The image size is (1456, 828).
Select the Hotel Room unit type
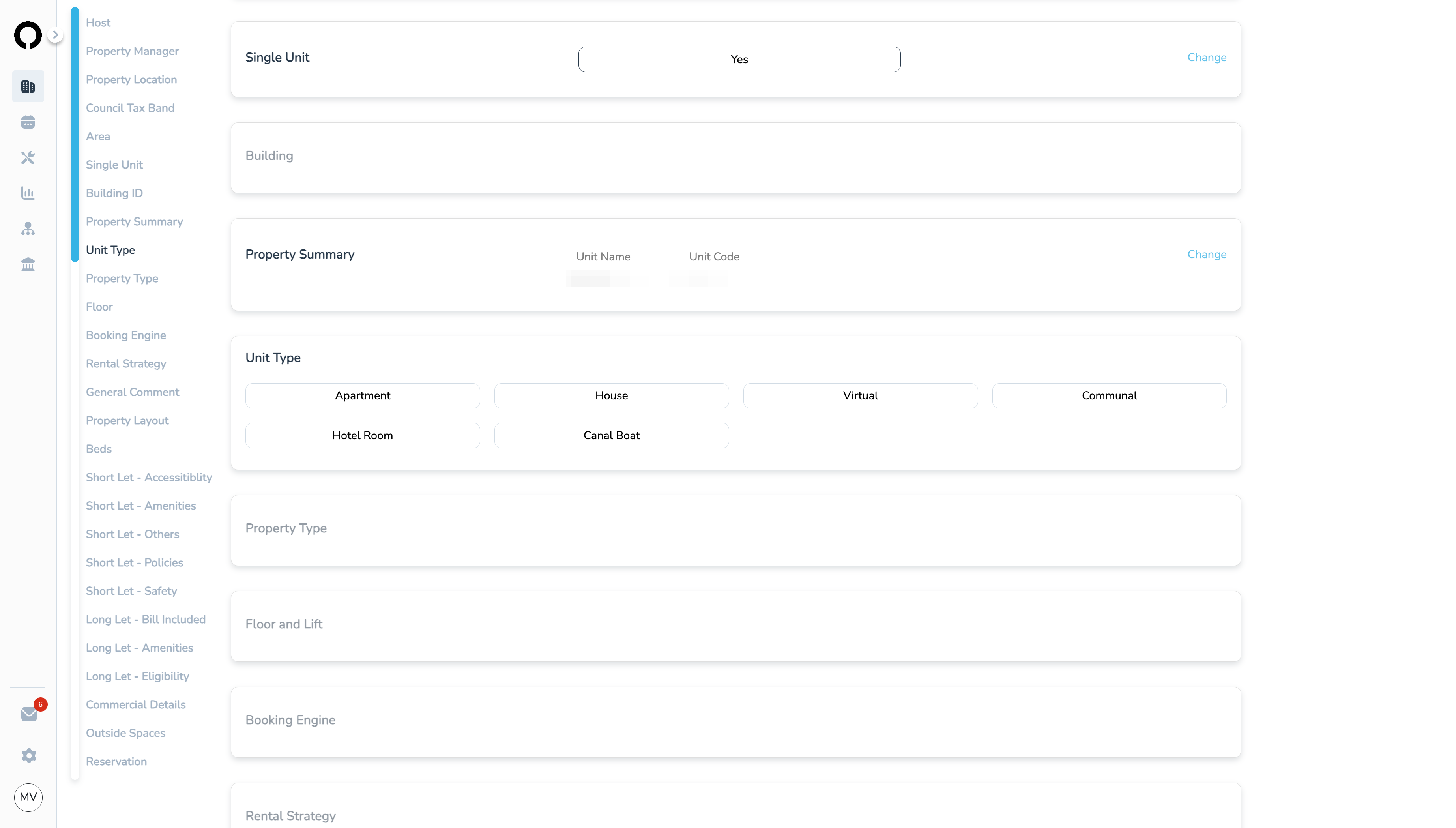pos(363,436)
